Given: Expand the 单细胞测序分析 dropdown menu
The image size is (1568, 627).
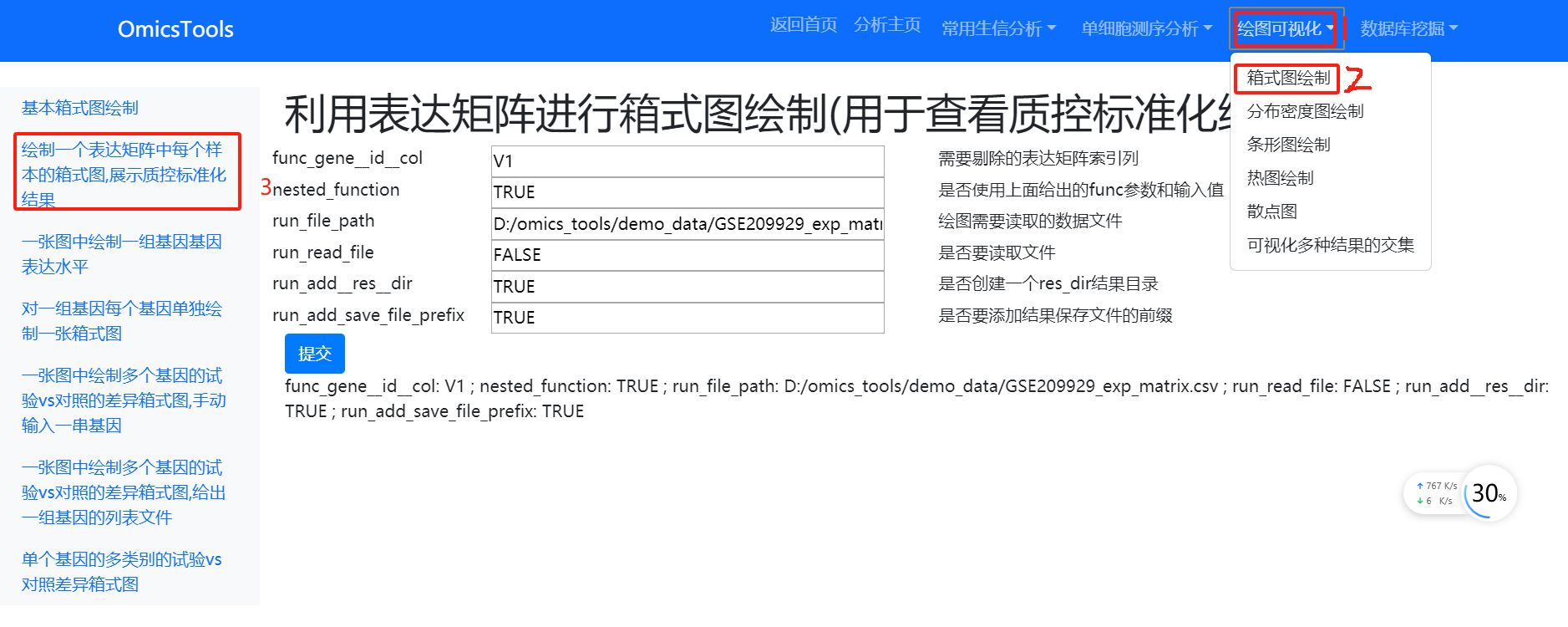Looking at the screenshot, I should click(x=1147, y=29).
